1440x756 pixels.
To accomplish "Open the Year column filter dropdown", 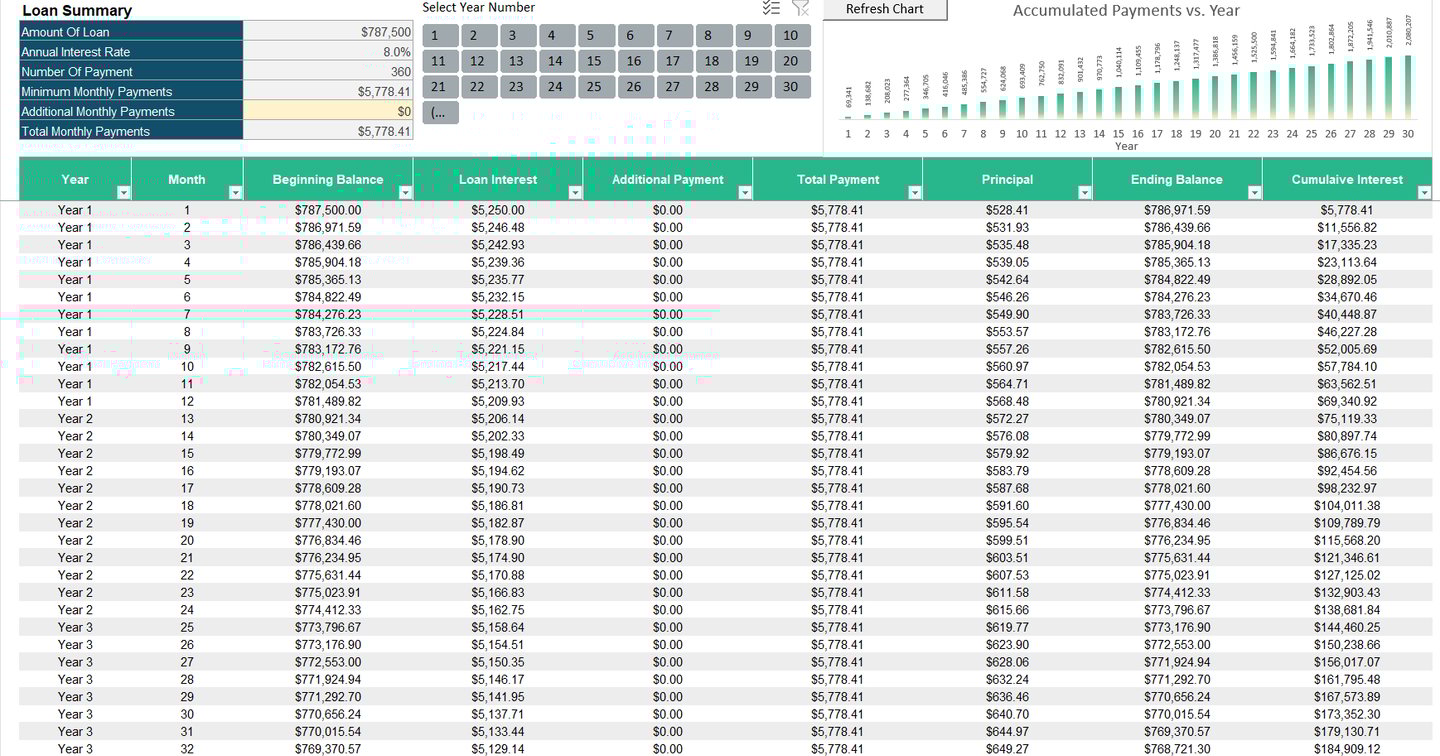I will [124, 190].
